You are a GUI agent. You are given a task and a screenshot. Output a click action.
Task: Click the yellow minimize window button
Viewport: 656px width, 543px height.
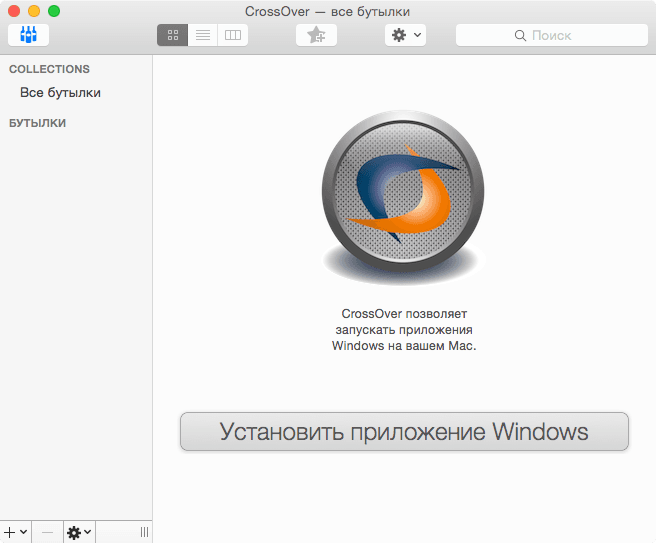coord(34,11)
